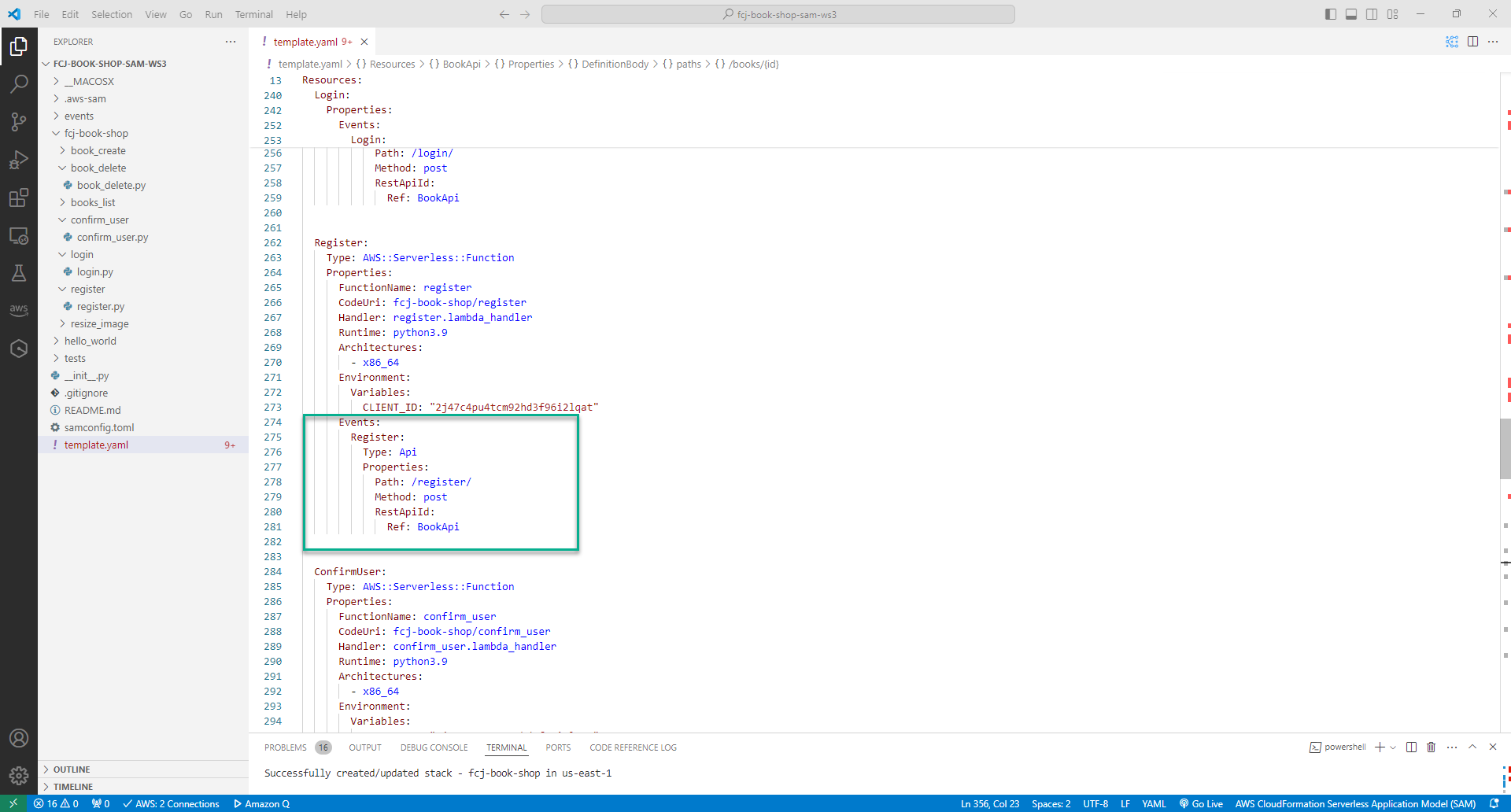Open the Manage gear icon
This screenshot has width=1511, height=812.
pyautogui.click(x=19, y=776)
